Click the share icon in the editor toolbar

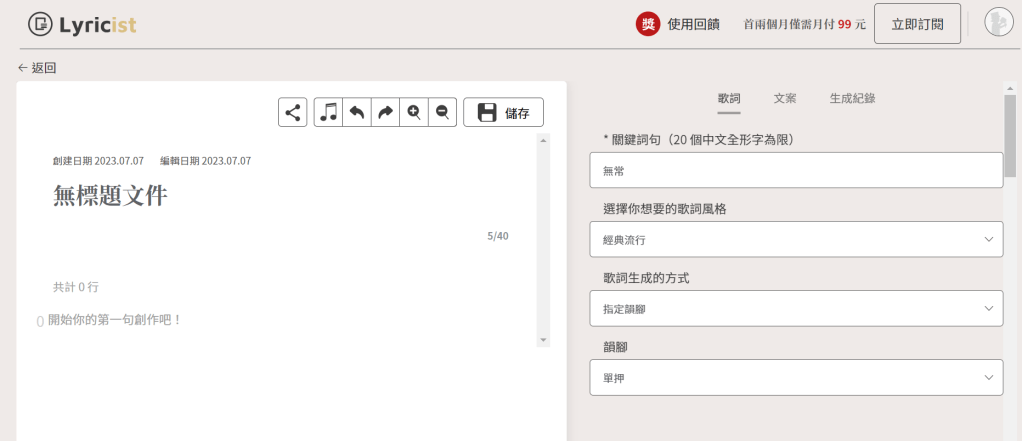[x=293, y=112]
